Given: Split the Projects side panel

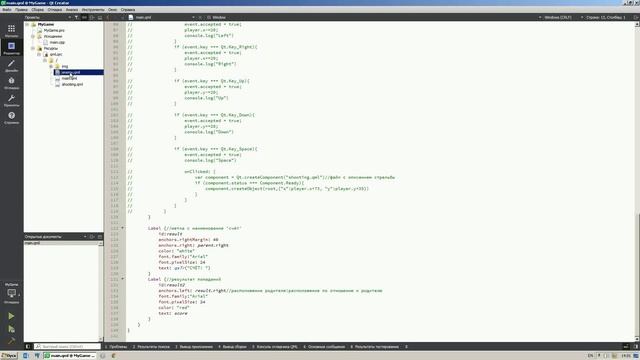Looking at the screenshot, I should (x=92, y=18).
